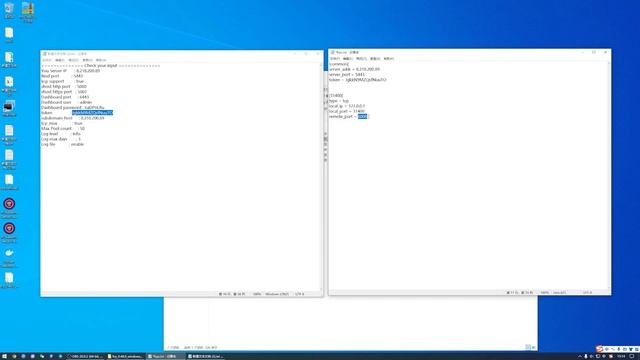Click the Notepad icon in left window title bar

44,54
